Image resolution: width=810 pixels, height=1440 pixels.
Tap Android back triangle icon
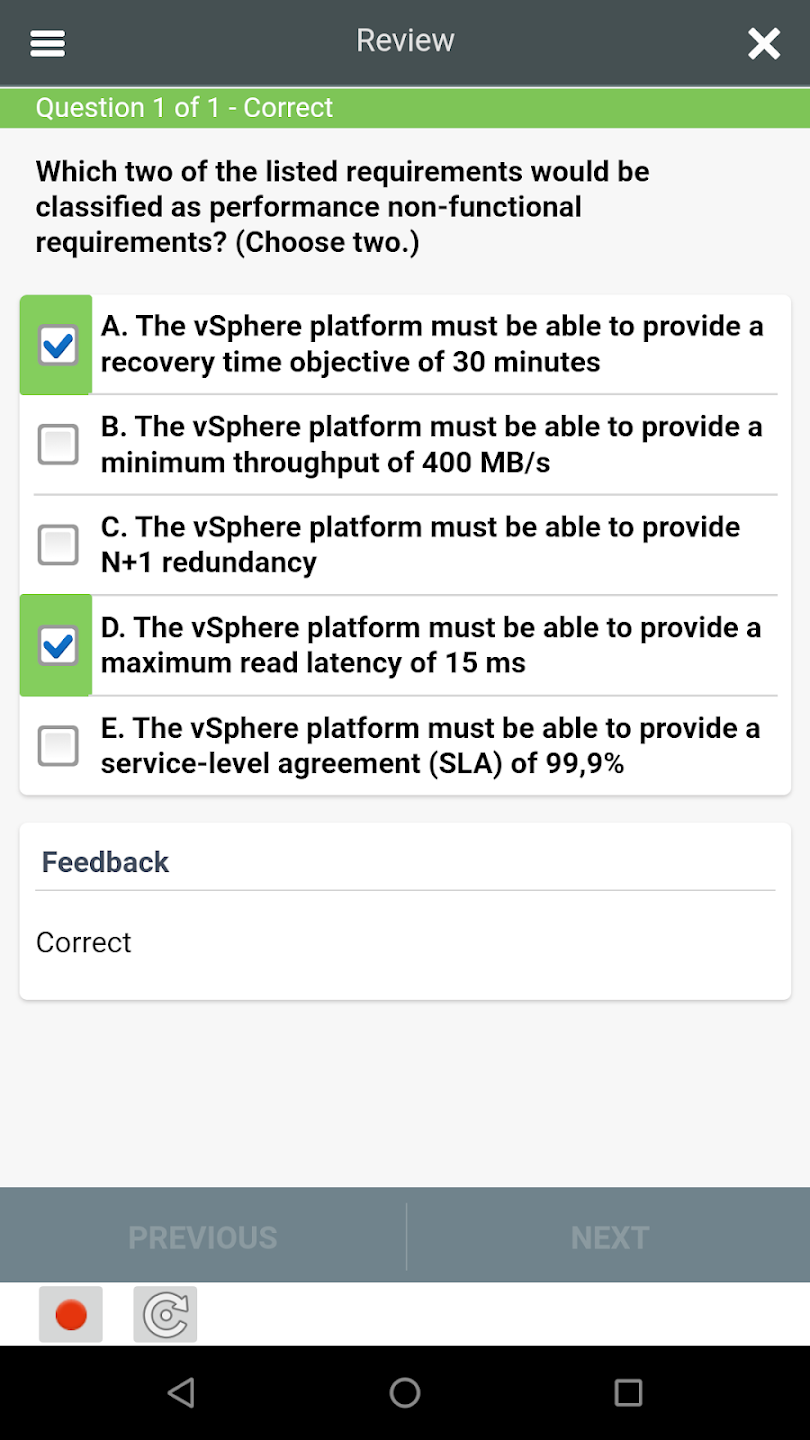tap(181, 1392)
